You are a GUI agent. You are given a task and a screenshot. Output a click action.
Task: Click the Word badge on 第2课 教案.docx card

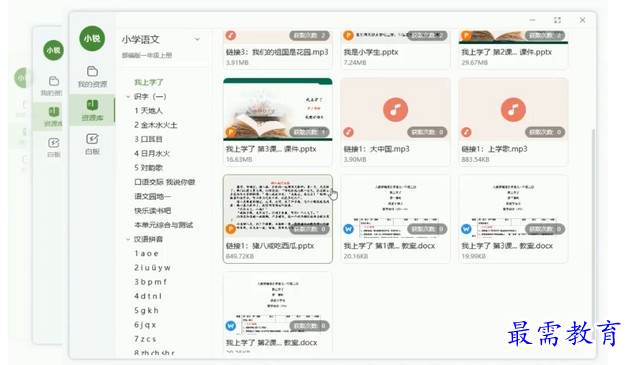[x=231, y=326]
